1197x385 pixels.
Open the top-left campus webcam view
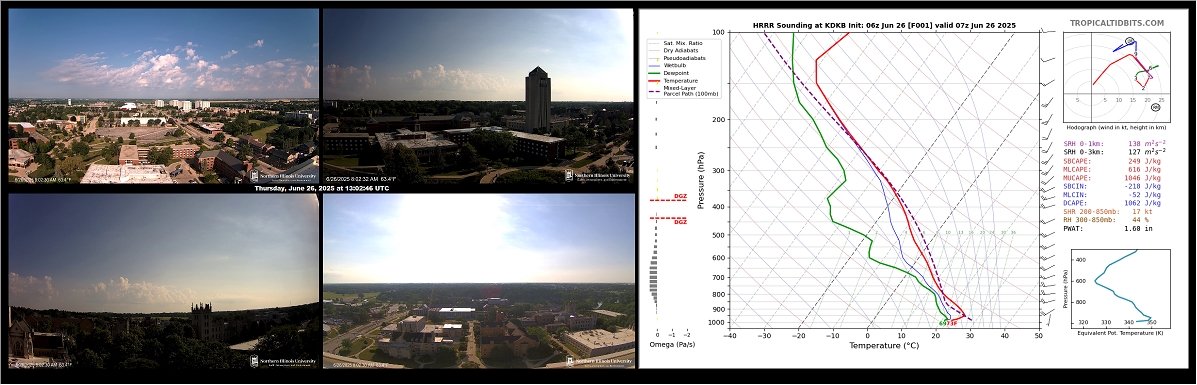[x=163, y=96]
